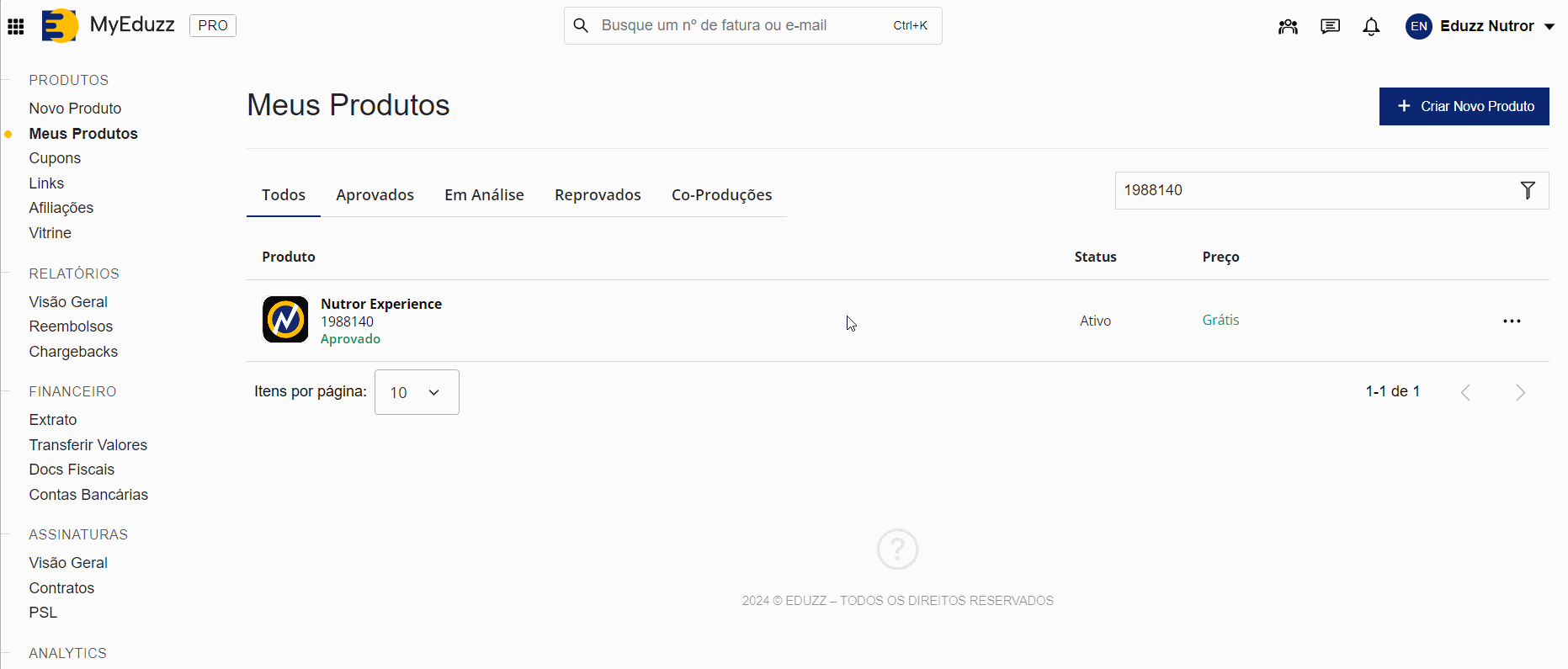Open the community people icon
The image size is (1568, 669).
1288,26
